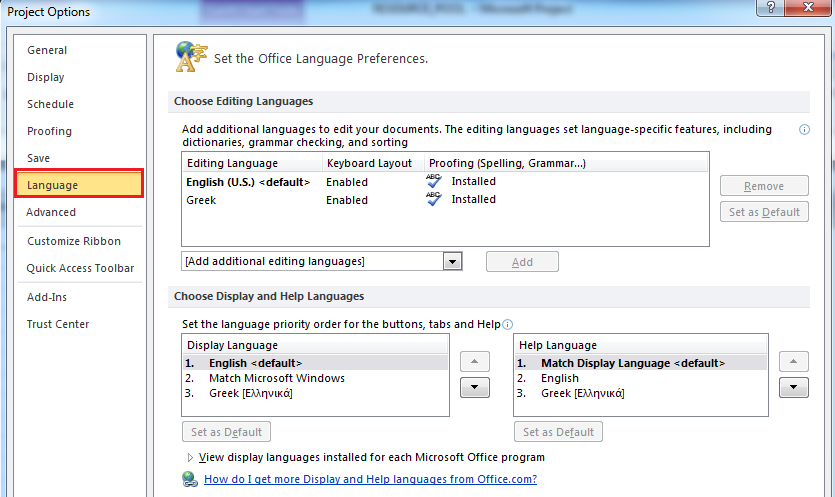This screenshot has height=497, width=835.
Task: Open the Advanced options category
Action: (51, 213)
